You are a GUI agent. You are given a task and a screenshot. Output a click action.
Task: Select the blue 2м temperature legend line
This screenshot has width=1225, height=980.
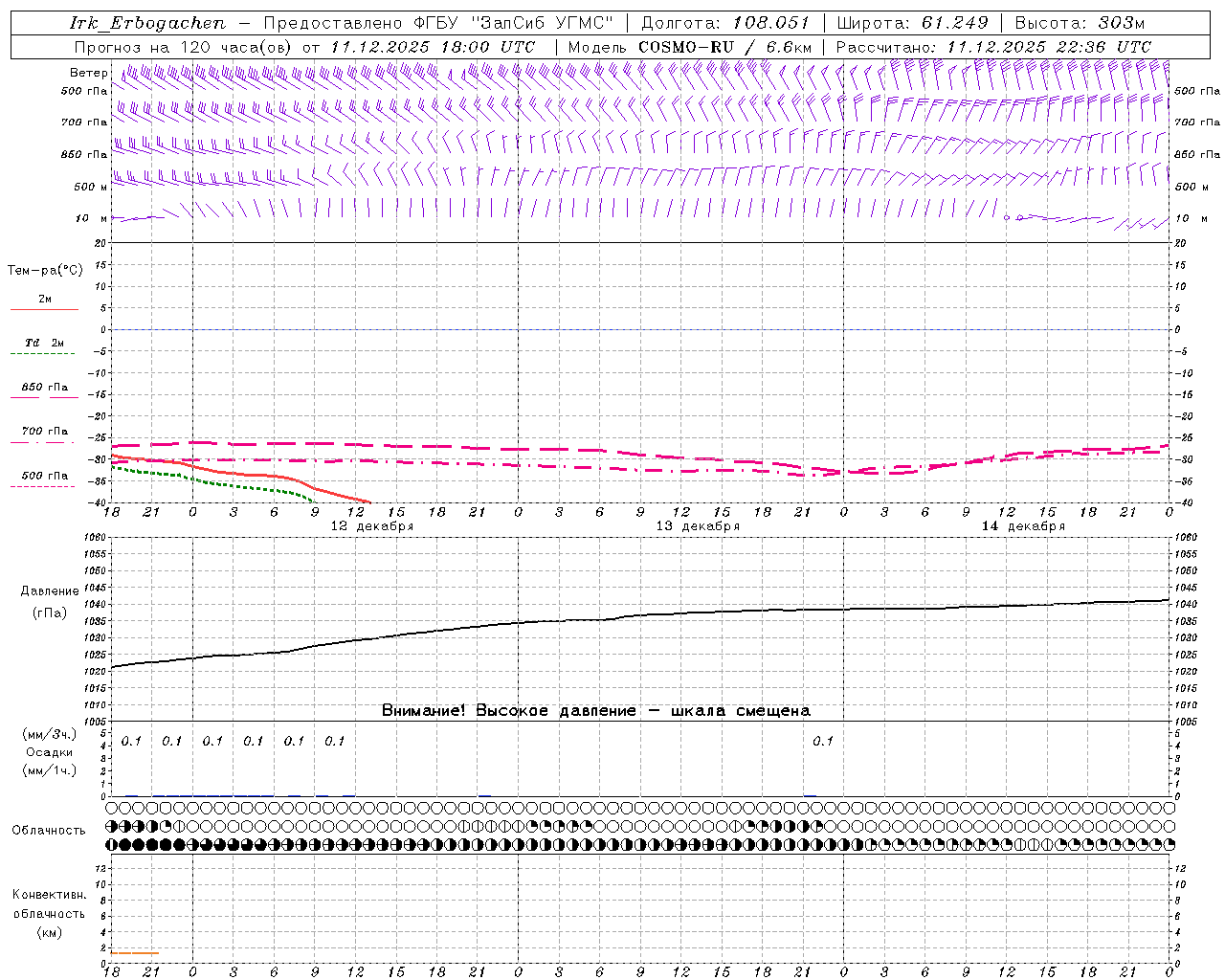click(44, 309)
